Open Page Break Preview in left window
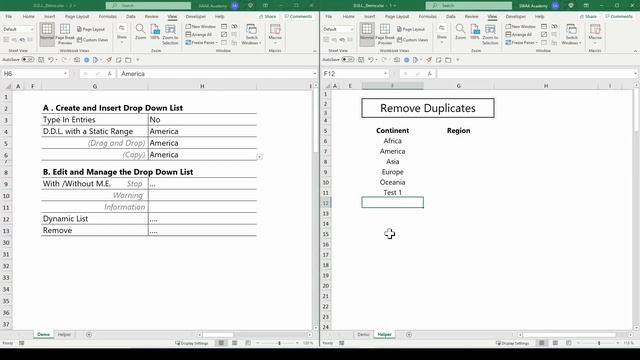 click(64, 34)
